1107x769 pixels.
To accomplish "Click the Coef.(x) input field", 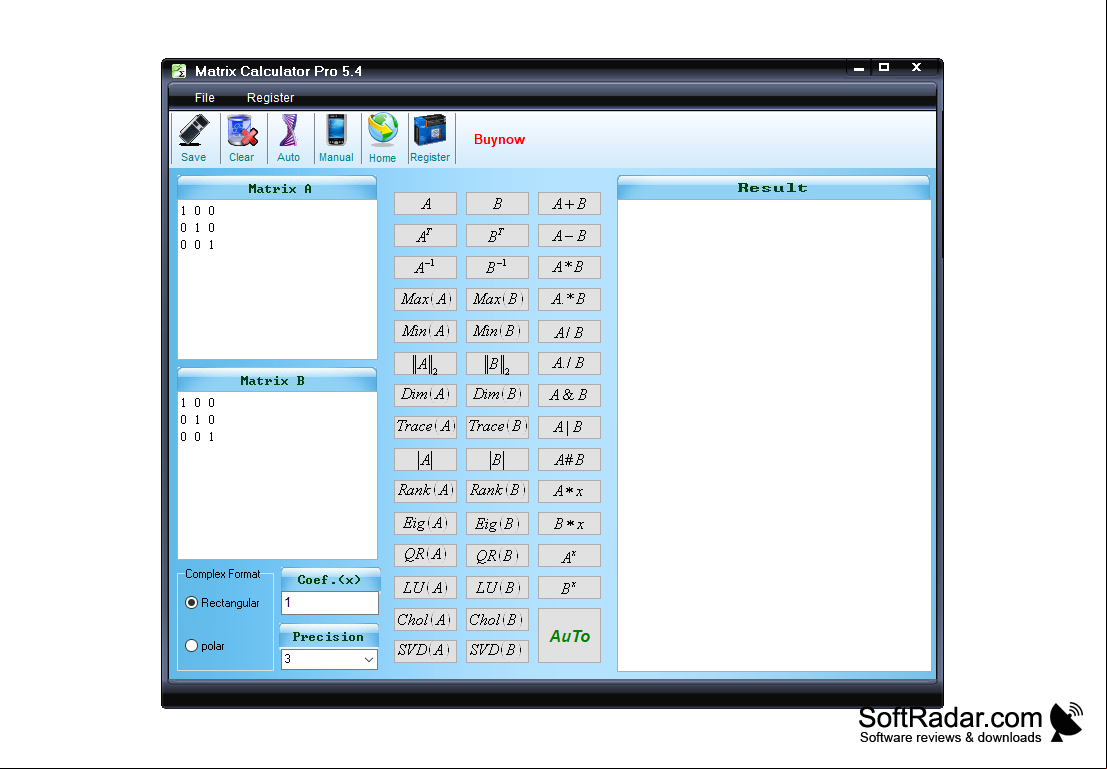I will pyautogui.click(x=330, y=602).
